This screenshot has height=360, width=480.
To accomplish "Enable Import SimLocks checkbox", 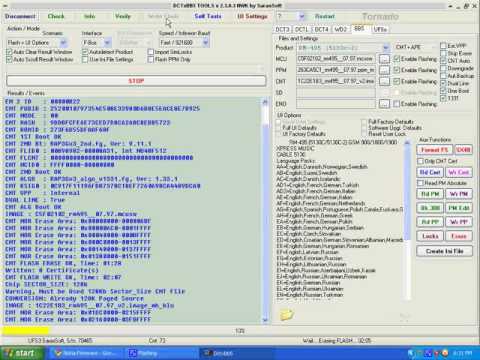I will [151, 52].
